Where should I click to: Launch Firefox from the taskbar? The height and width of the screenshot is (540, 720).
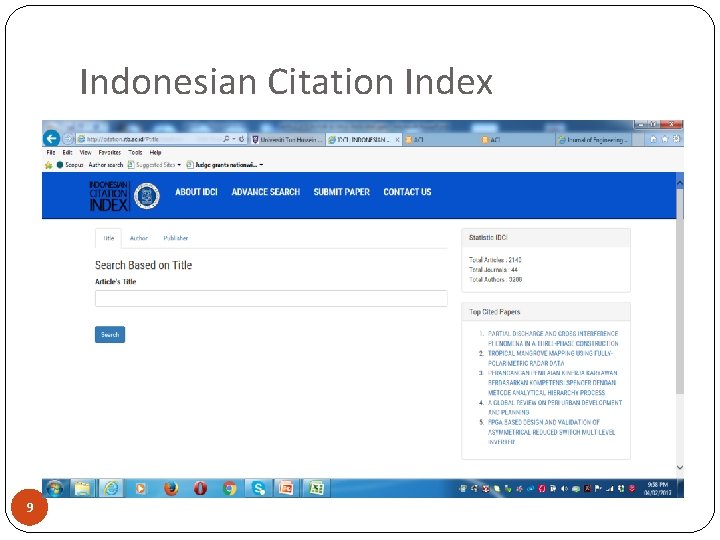point(171,488)
